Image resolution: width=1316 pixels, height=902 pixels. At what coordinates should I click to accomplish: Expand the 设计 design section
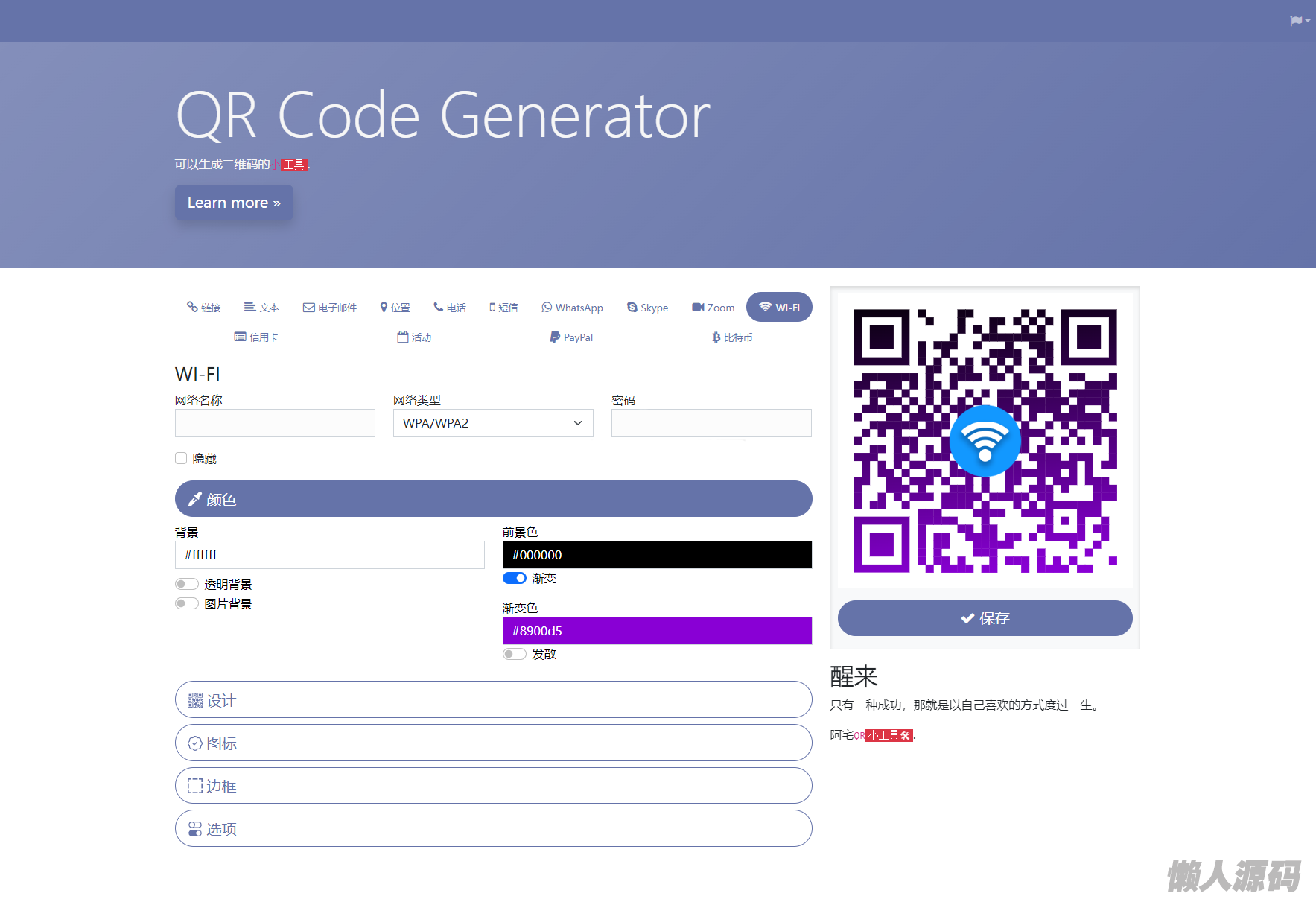pyautogui.click(x=494, y=699)
